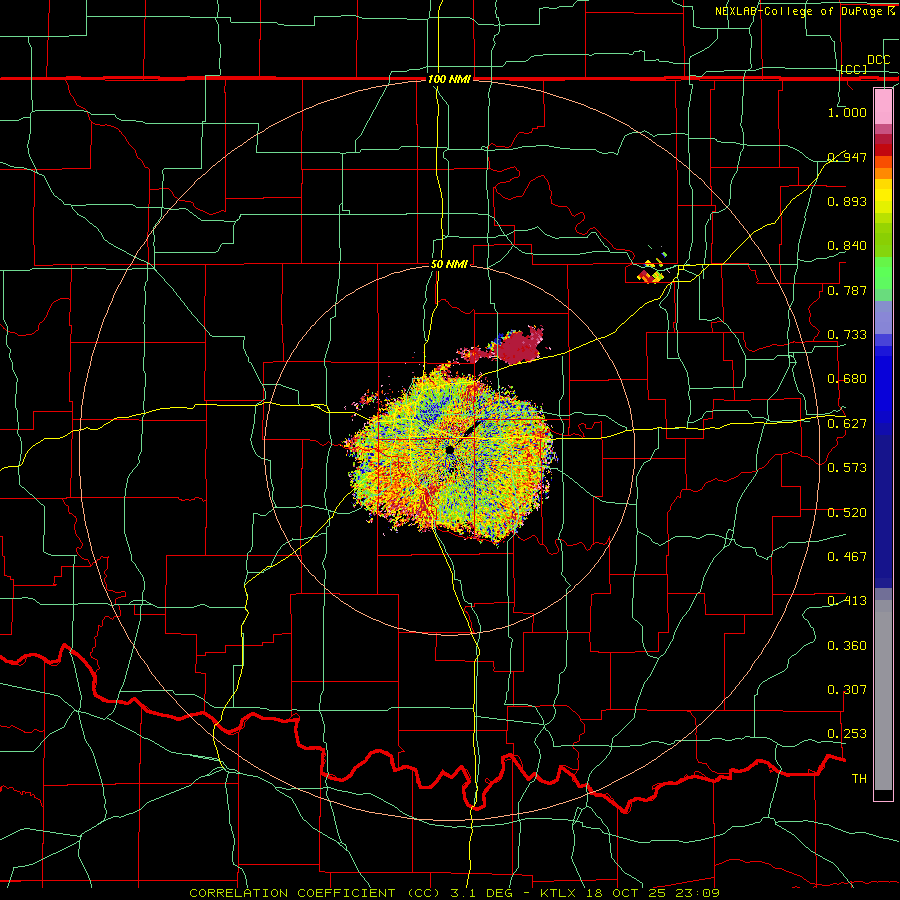
Task: Click the 0.413 legend value
Action: click(x=847, y=601)
